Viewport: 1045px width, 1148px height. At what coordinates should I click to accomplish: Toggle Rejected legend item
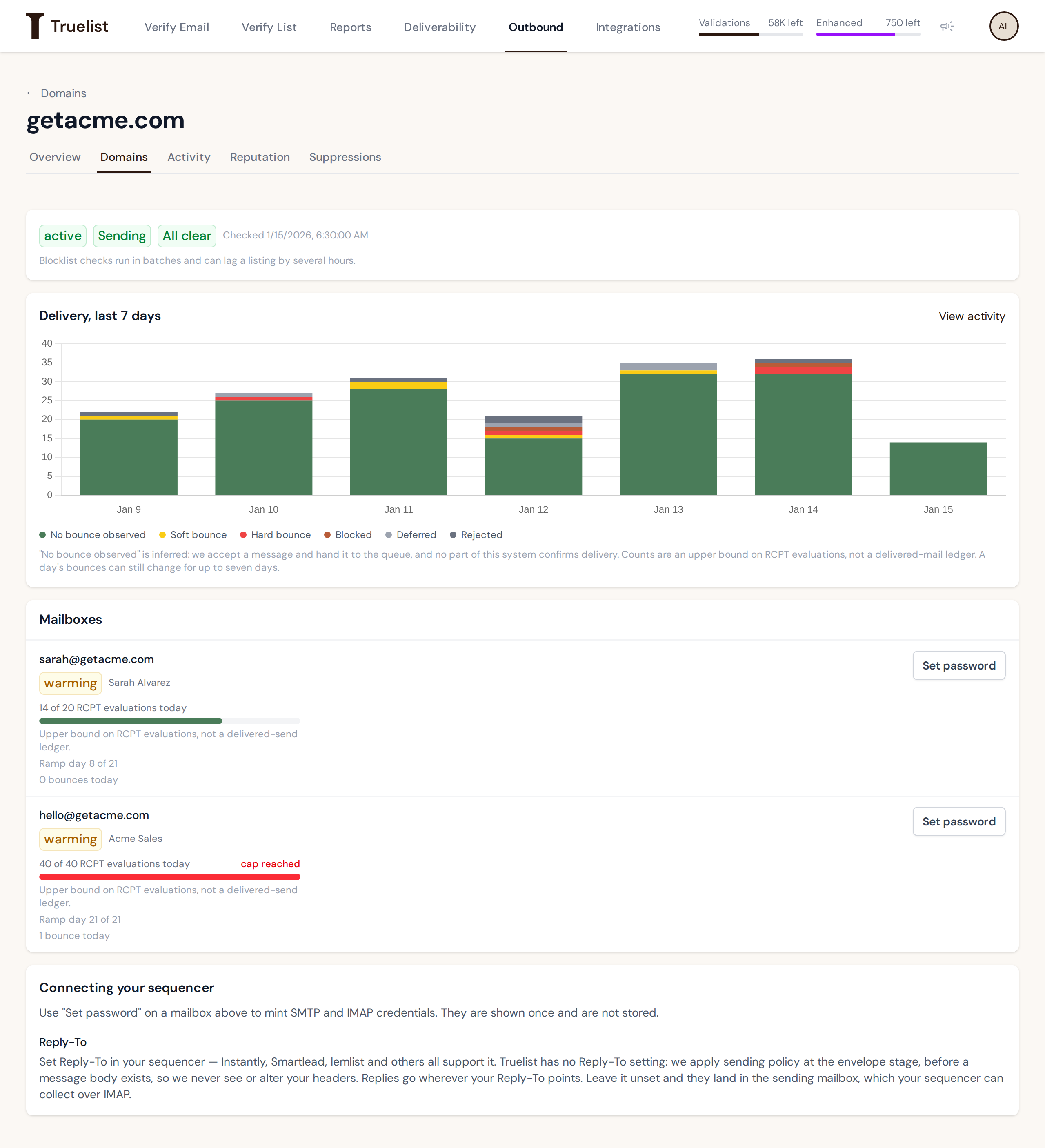click(x=476, y=535)
